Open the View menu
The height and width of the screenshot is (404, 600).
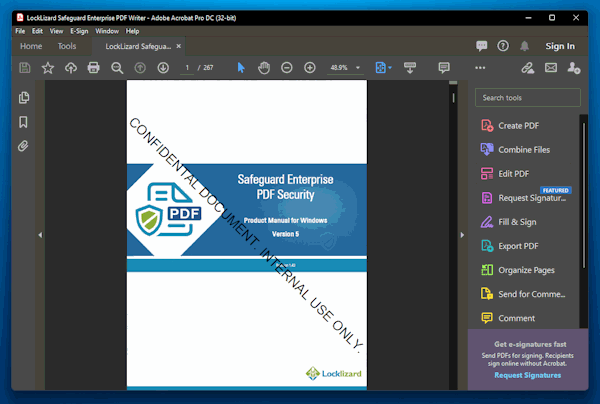[56, 31]
